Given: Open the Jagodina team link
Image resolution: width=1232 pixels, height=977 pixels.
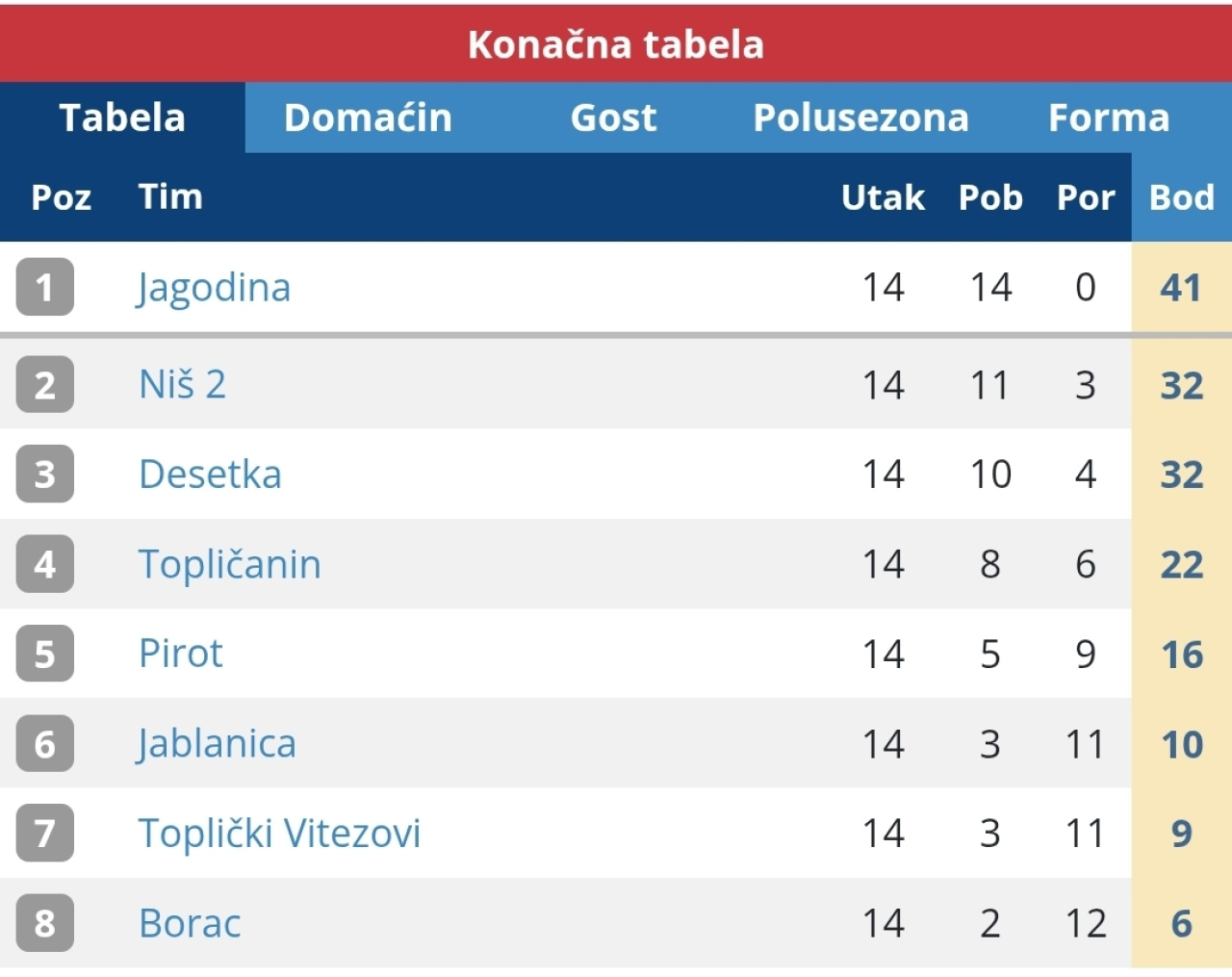Looking at the screenshot, I should click(214, 288).
